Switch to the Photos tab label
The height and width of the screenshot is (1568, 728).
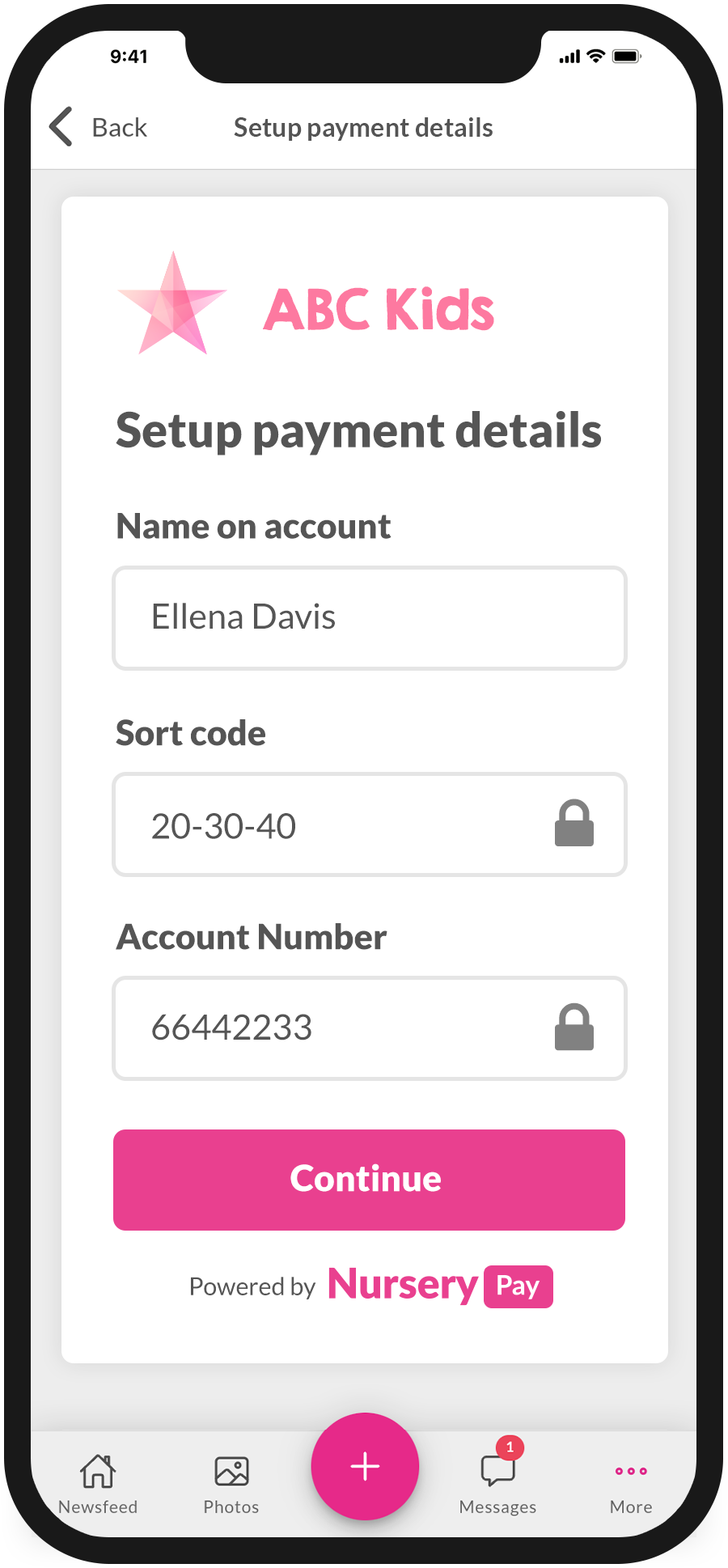(231, 1507)
